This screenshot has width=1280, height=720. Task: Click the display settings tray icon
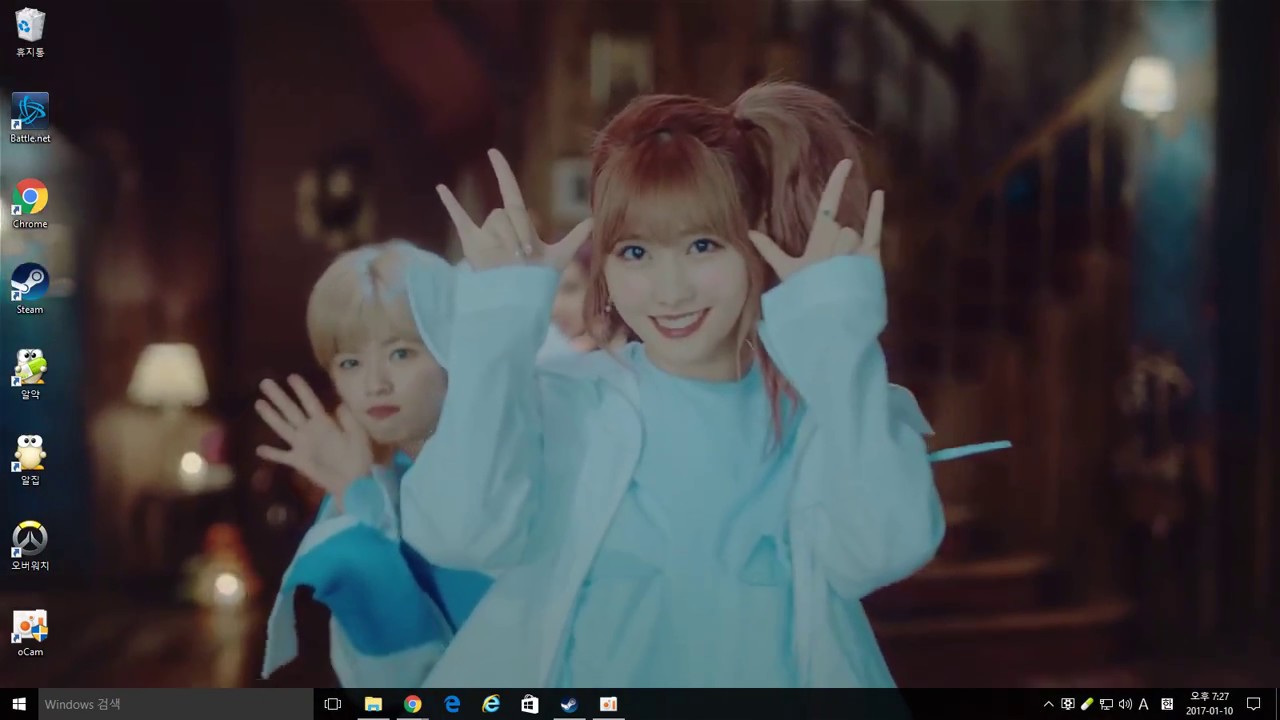coord(1068,704)
